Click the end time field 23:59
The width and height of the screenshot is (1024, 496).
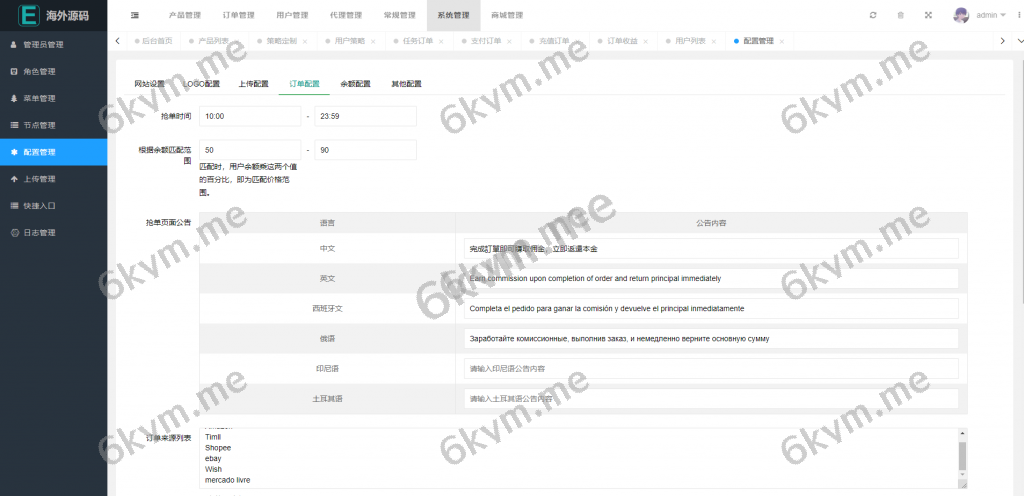coord(365,116)
